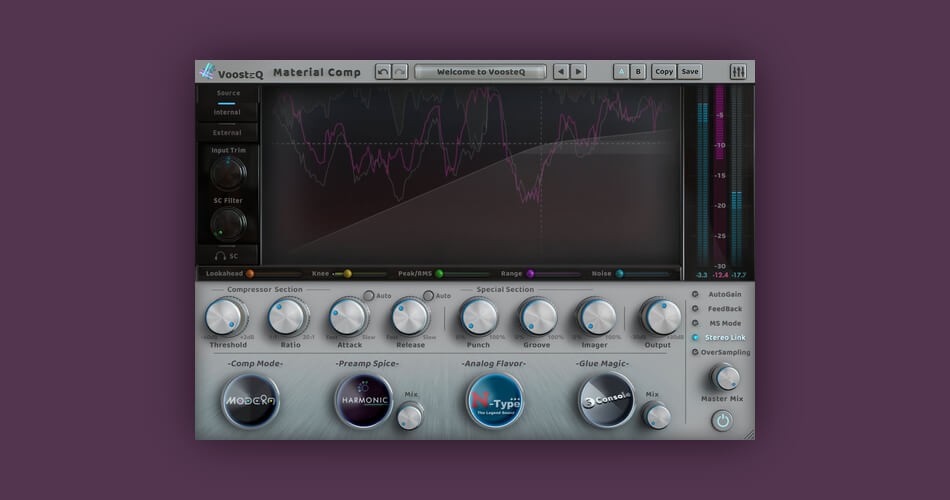The image size is (950, 500).
Task: Click the Knee yellow slider handle
Action: (x=348, y=274)
